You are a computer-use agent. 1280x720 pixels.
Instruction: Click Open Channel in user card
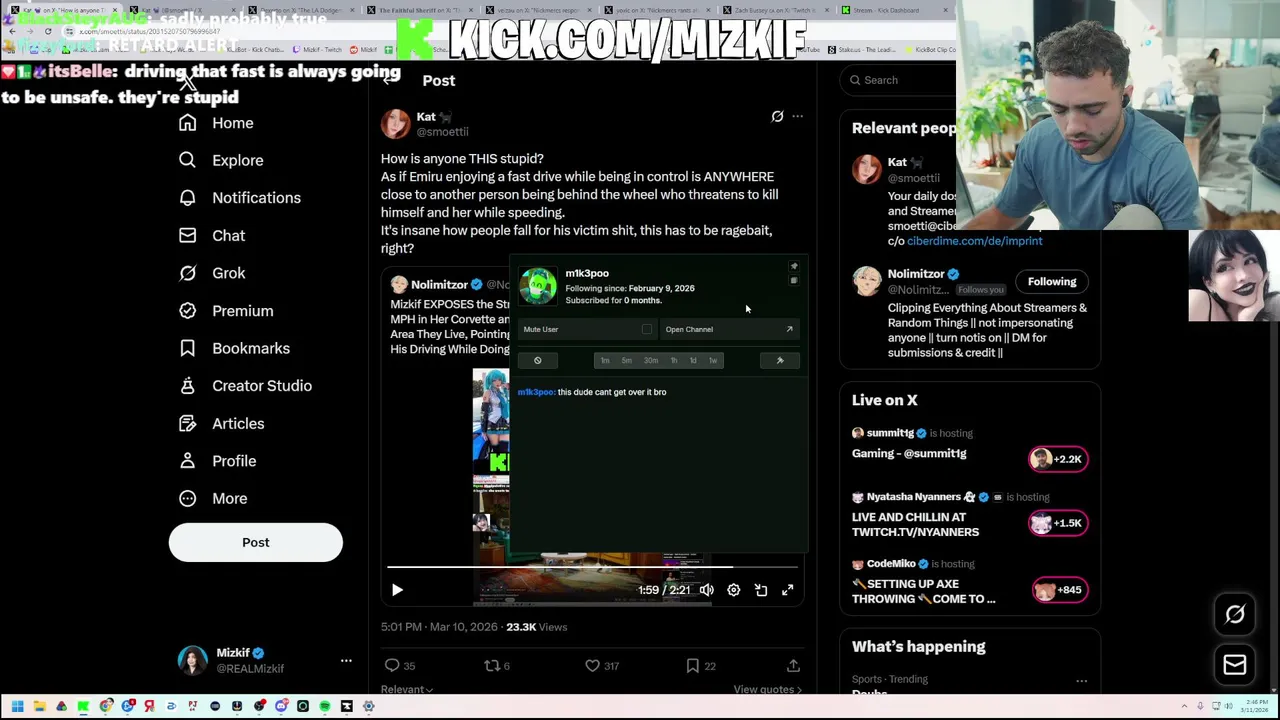pyautogui.click(x=730, y=329)
